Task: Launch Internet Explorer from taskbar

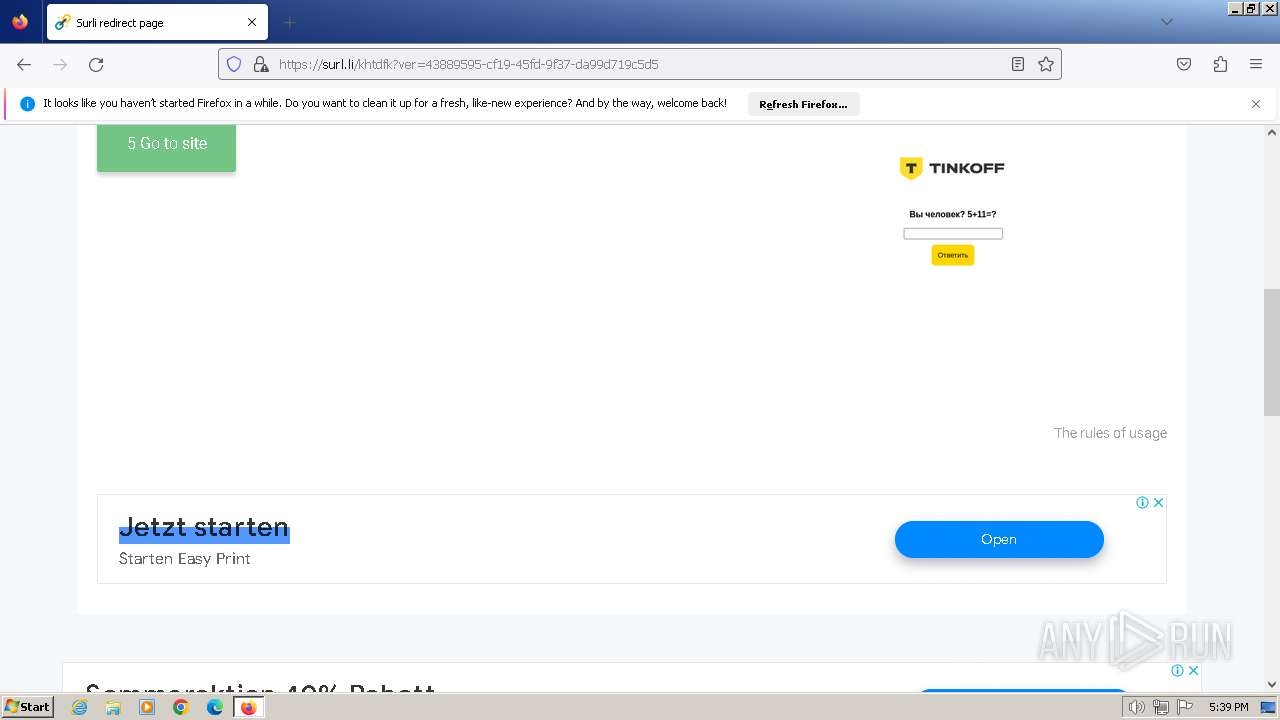Action: (x=79, y=707)
